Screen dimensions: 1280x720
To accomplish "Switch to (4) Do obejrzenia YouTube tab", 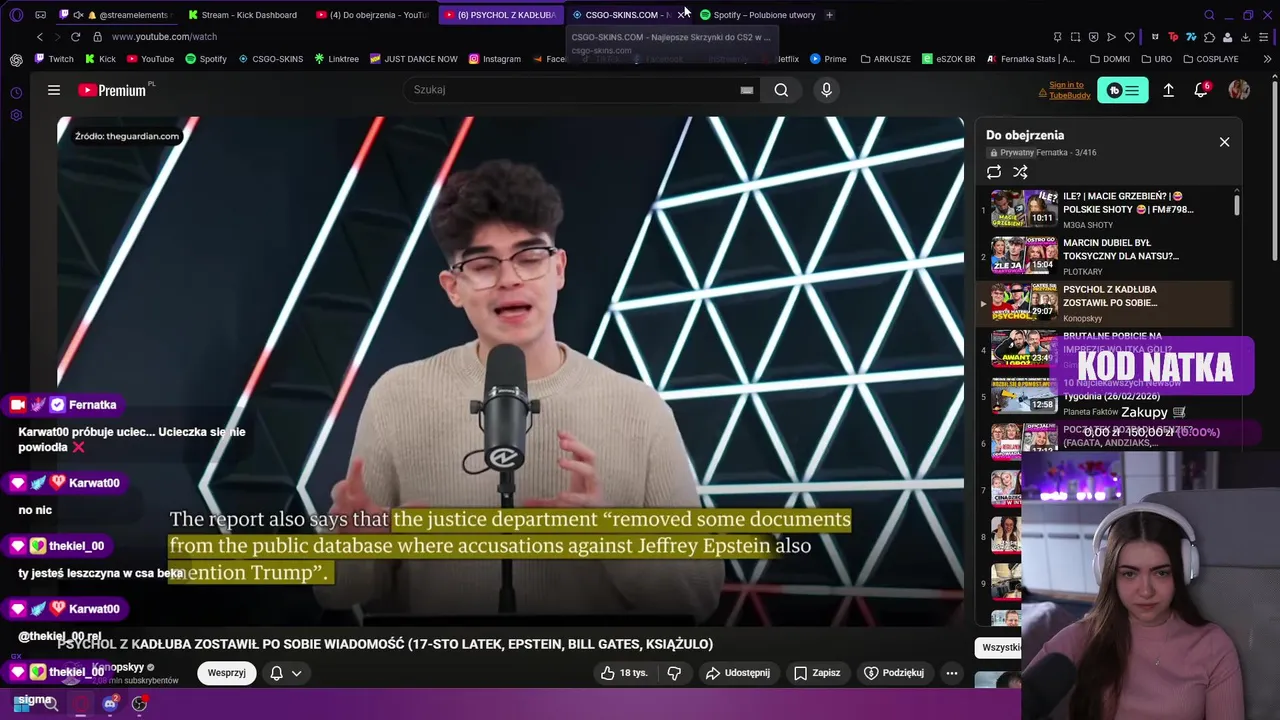I will coord(373,15).
